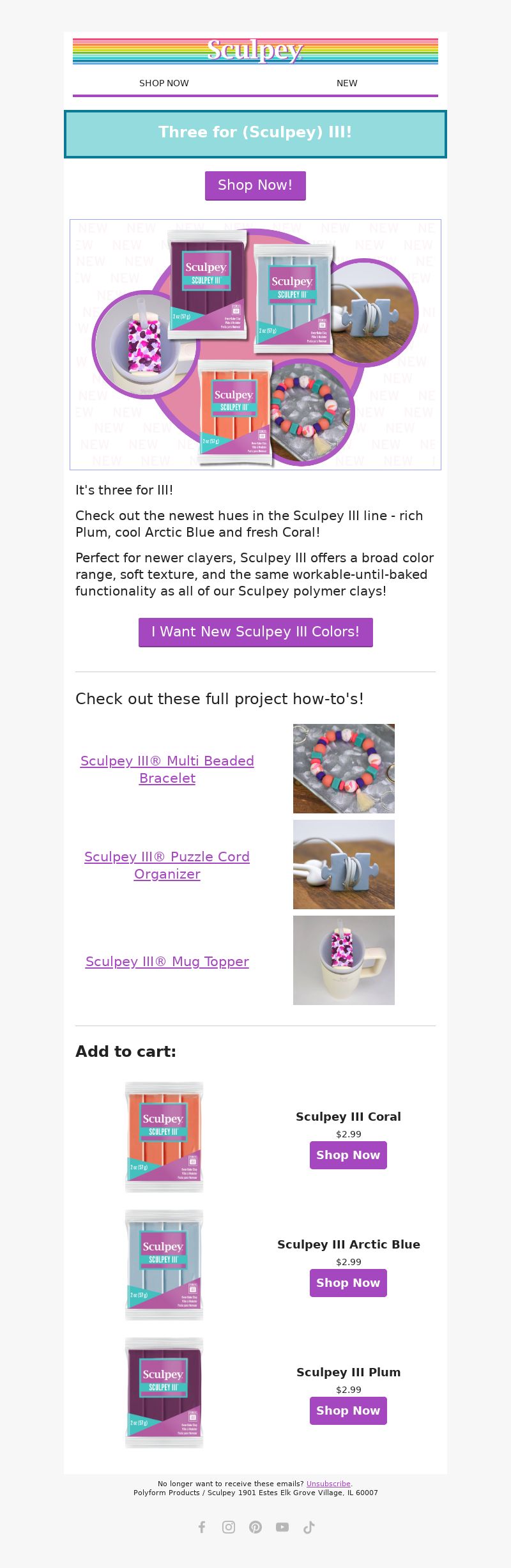Click Shop Now under Sculpey III Arctic Blue
The width and height of the screenshot is (511, 1568).
tap(348, 1283)
